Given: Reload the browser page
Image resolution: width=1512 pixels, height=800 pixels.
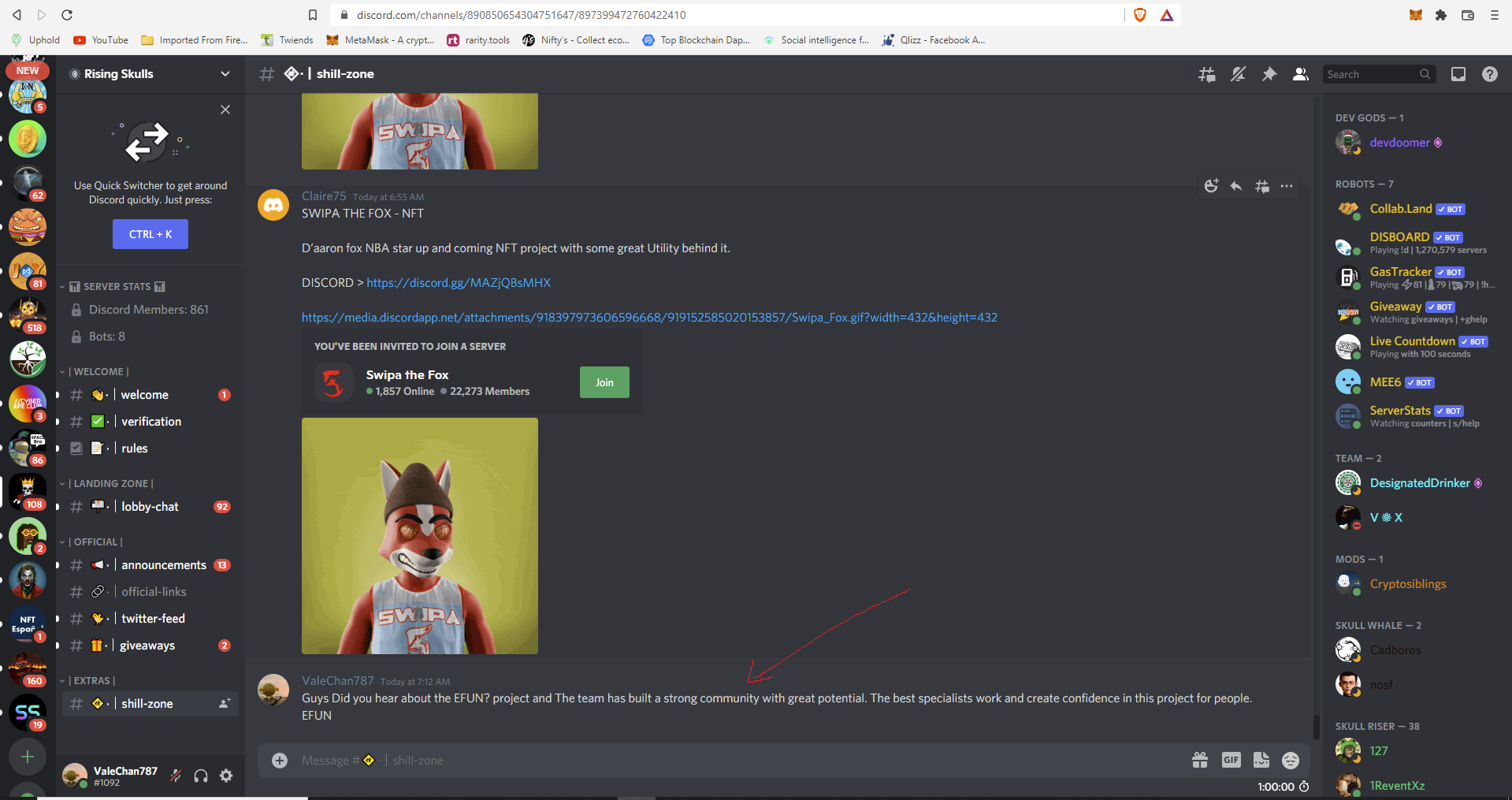Looking at the screenshot, I should [67, 15].
